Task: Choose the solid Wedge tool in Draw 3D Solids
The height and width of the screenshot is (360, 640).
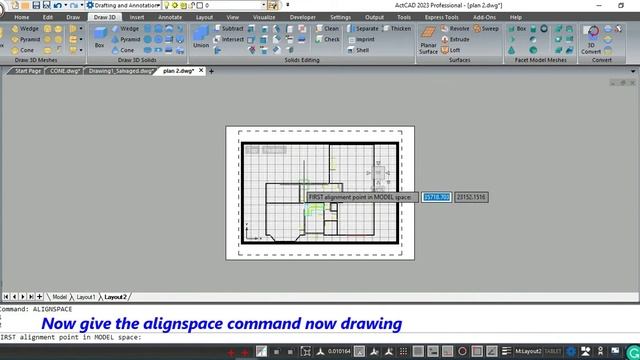Action: 125,29
